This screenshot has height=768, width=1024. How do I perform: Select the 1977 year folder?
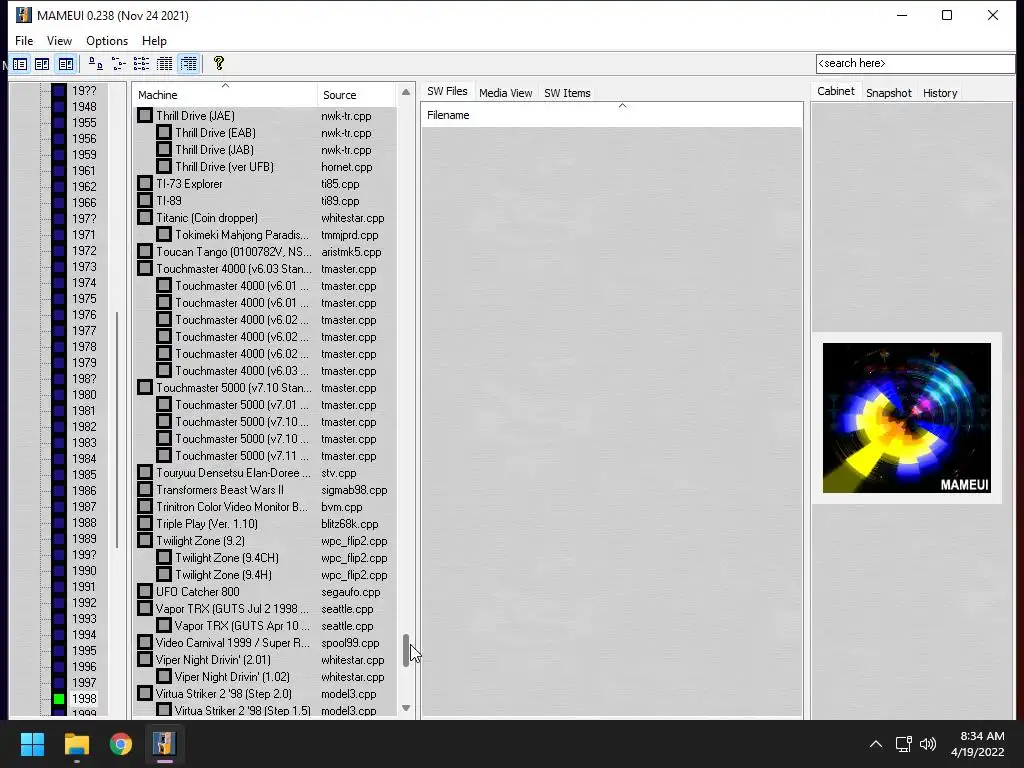[x=84, y=330]
